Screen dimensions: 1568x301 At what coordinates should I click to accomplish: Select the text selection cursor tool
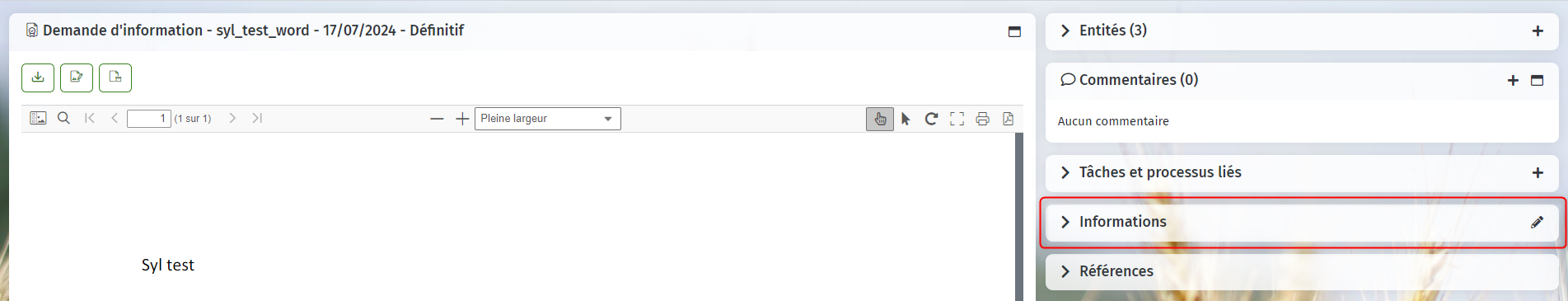click(x=906, y=119)
